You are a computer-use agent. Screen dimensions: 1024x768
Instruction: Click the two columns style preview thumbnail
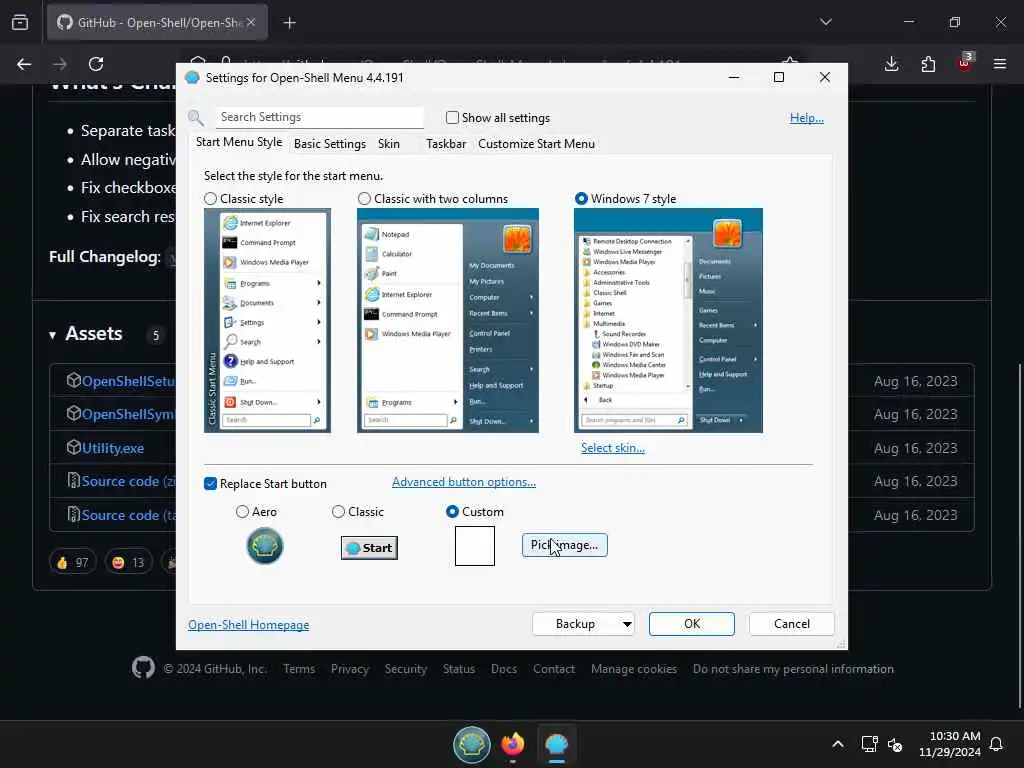448,320
